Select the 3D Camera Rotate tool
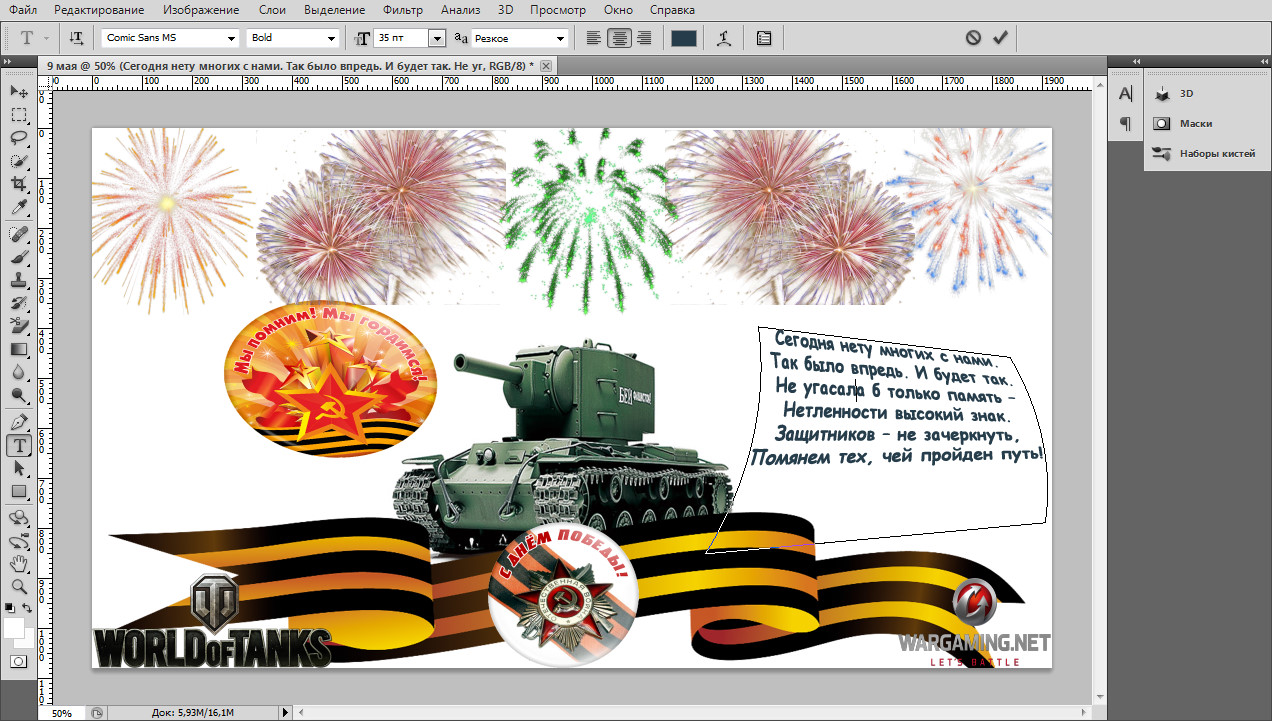Image resolution: width=1272 pixels, height=721 pixels. pos(18,541)
